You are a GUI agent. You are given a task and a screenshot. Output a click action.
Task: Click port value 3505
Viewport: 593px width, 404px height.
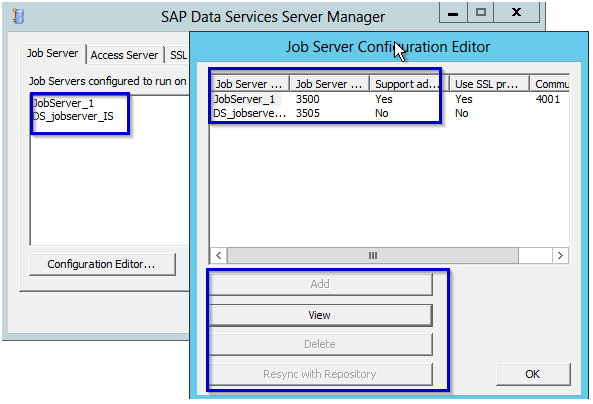(307, 113)
